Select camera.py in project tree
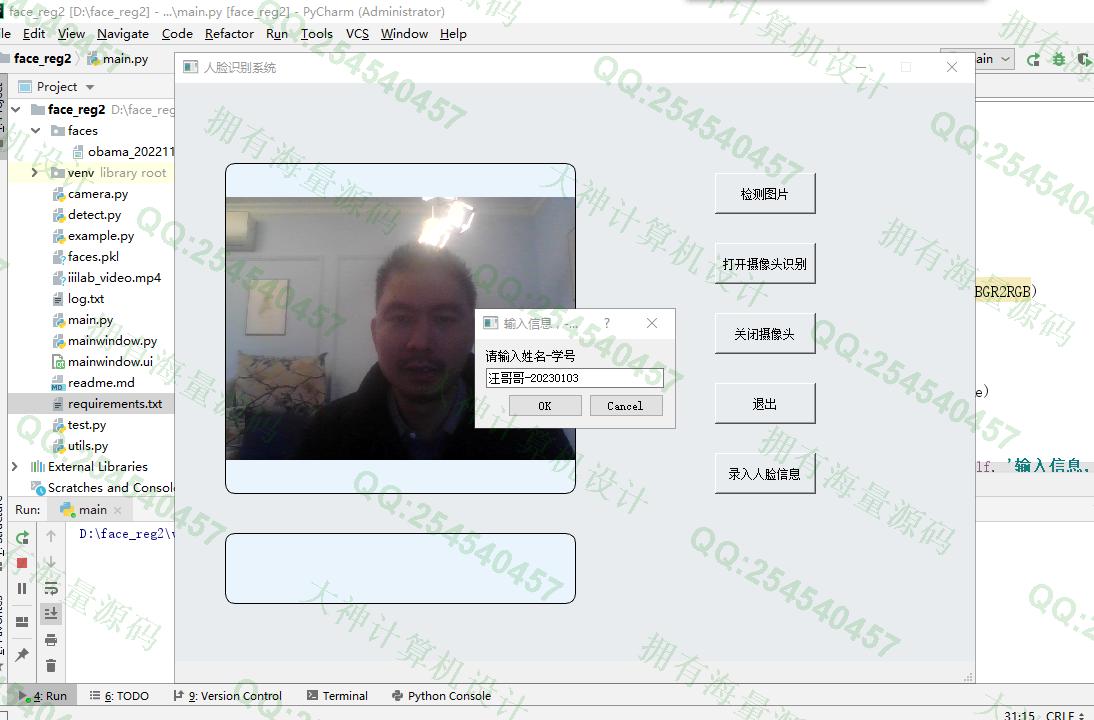This screenshot has height=720, width=1094. coord(91,194)
